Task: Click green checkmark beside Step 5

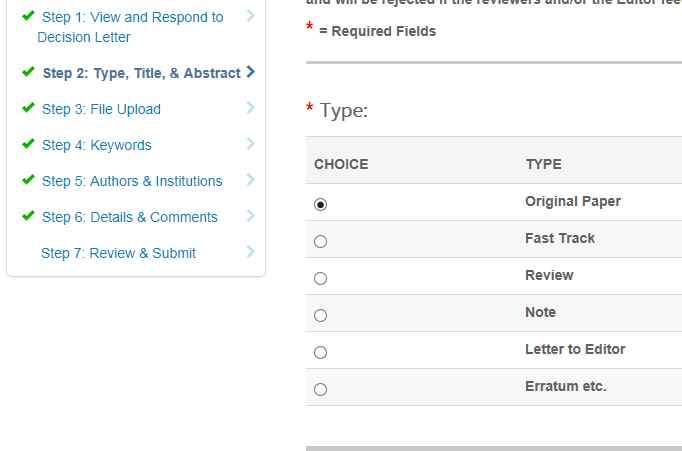Action: pyautogui.click(x=28, y=180)
